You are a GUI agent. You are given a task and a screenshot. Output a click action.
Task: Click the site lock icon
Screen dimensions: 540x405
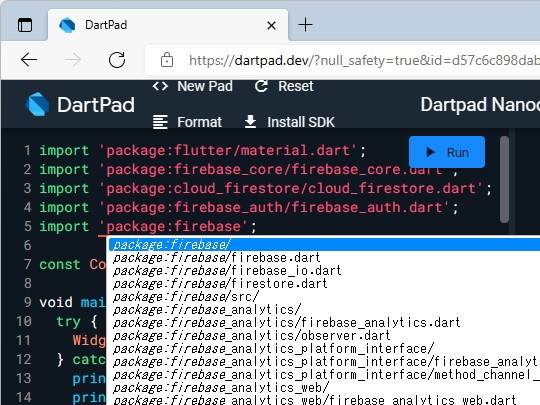[x=167, y=60]
